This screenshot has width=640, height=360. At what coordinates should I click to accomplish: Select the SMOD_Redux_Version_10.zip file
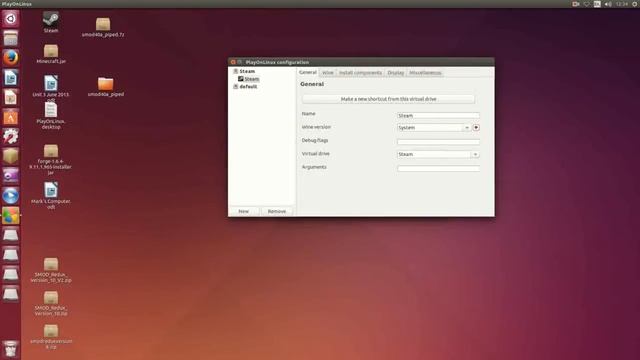51,303
